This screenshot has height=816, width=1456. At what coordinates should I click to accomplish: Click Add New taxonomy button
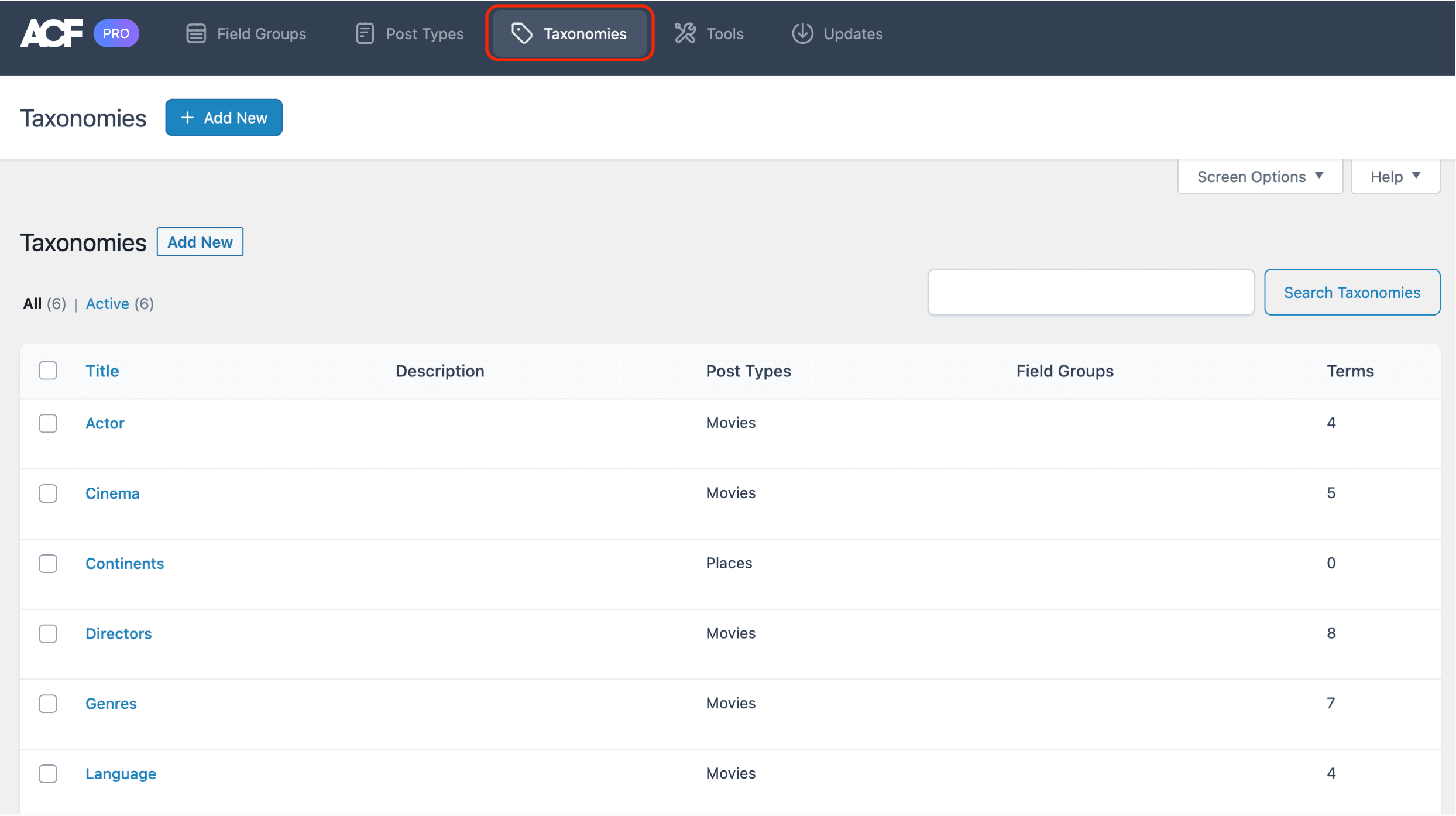[223, 117]
